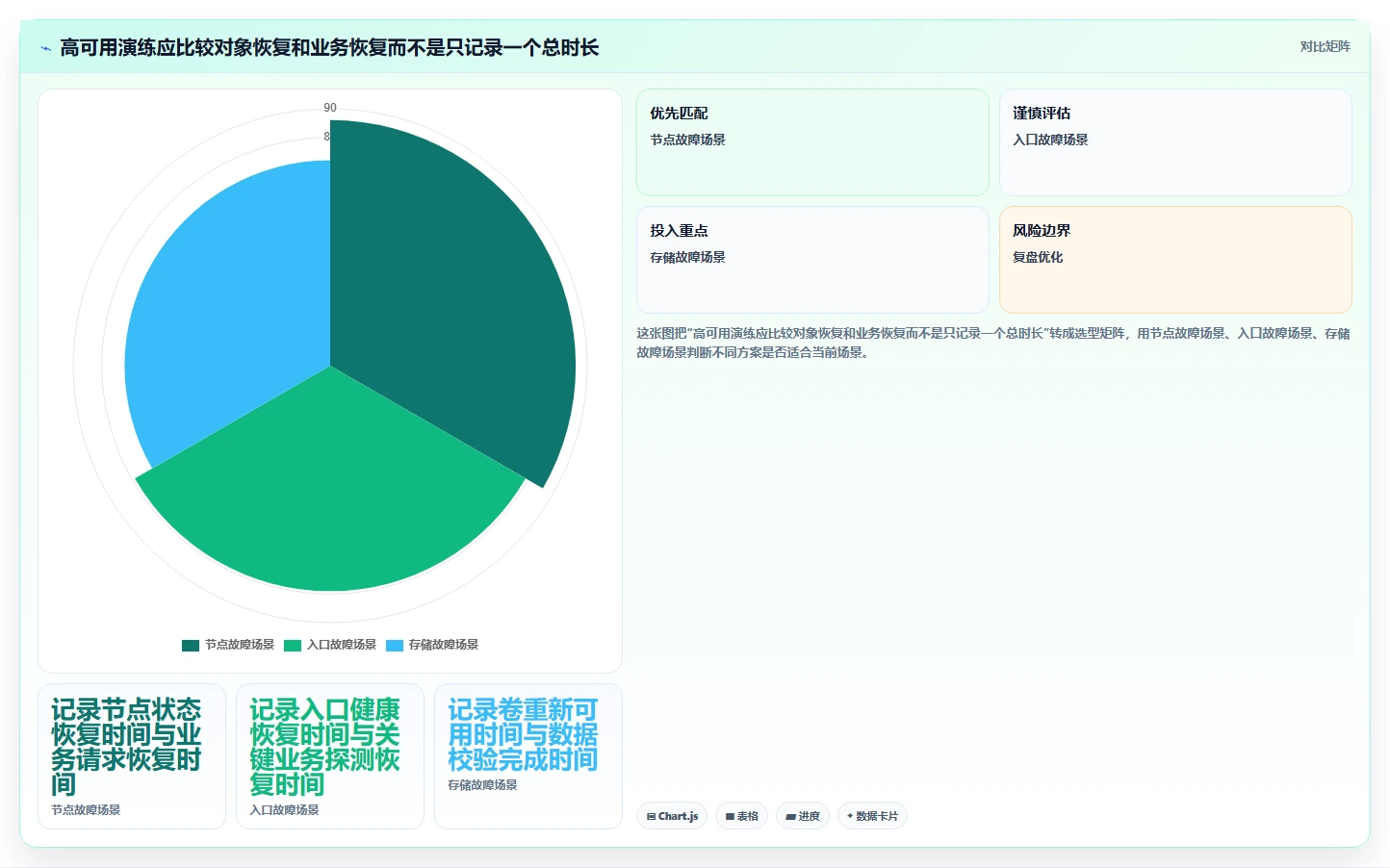Open the 谨慎评估 card
The image size is (1390, 868).
point(1175,142)
